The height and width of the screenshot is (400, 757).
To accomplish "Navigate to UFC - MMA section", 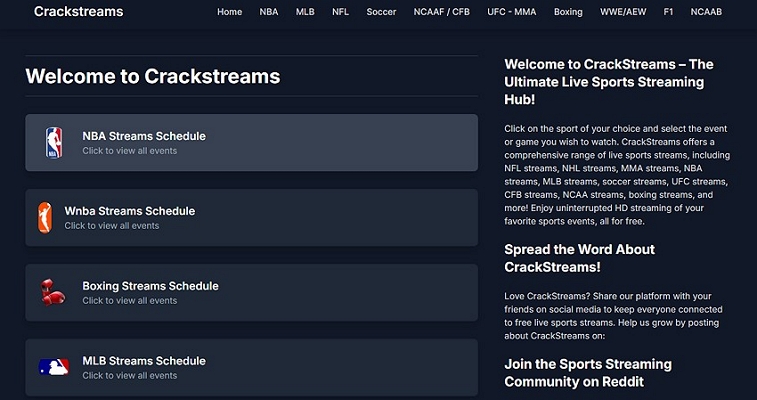I will (x=511, y=12).
